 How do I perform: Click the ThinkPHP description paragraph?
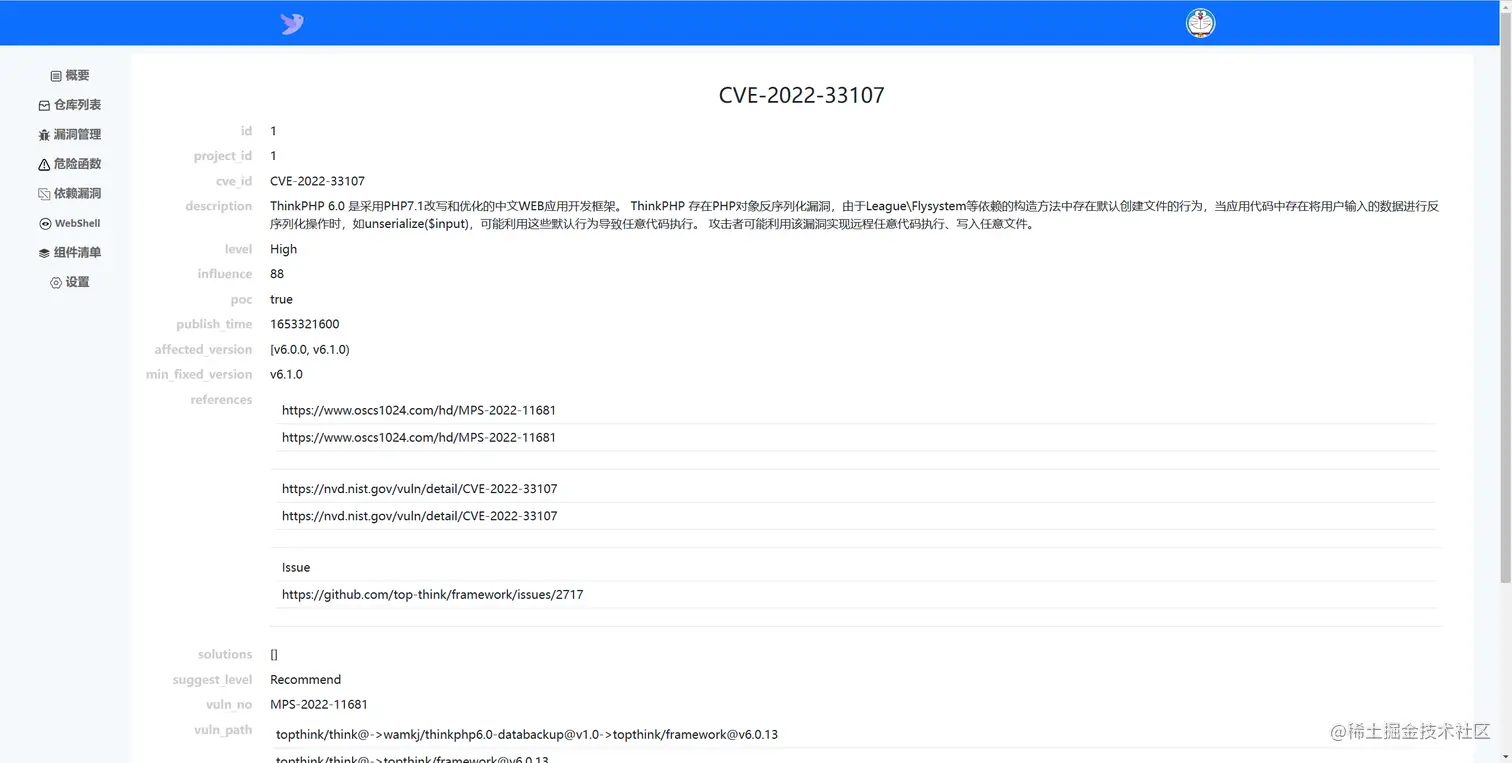coord(855,215)
